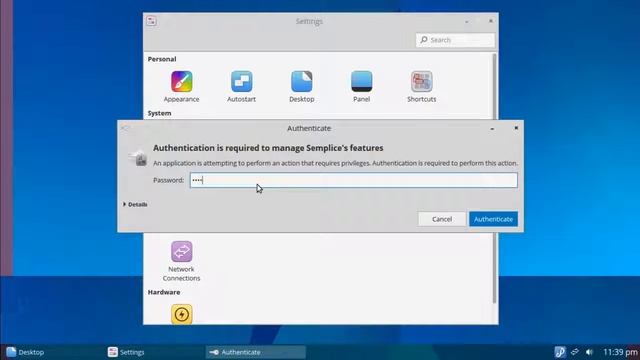Image resolution: width=640 pixels, height=360 pixels.
Task: Open Appearance settings
Action: coord(182,86)
